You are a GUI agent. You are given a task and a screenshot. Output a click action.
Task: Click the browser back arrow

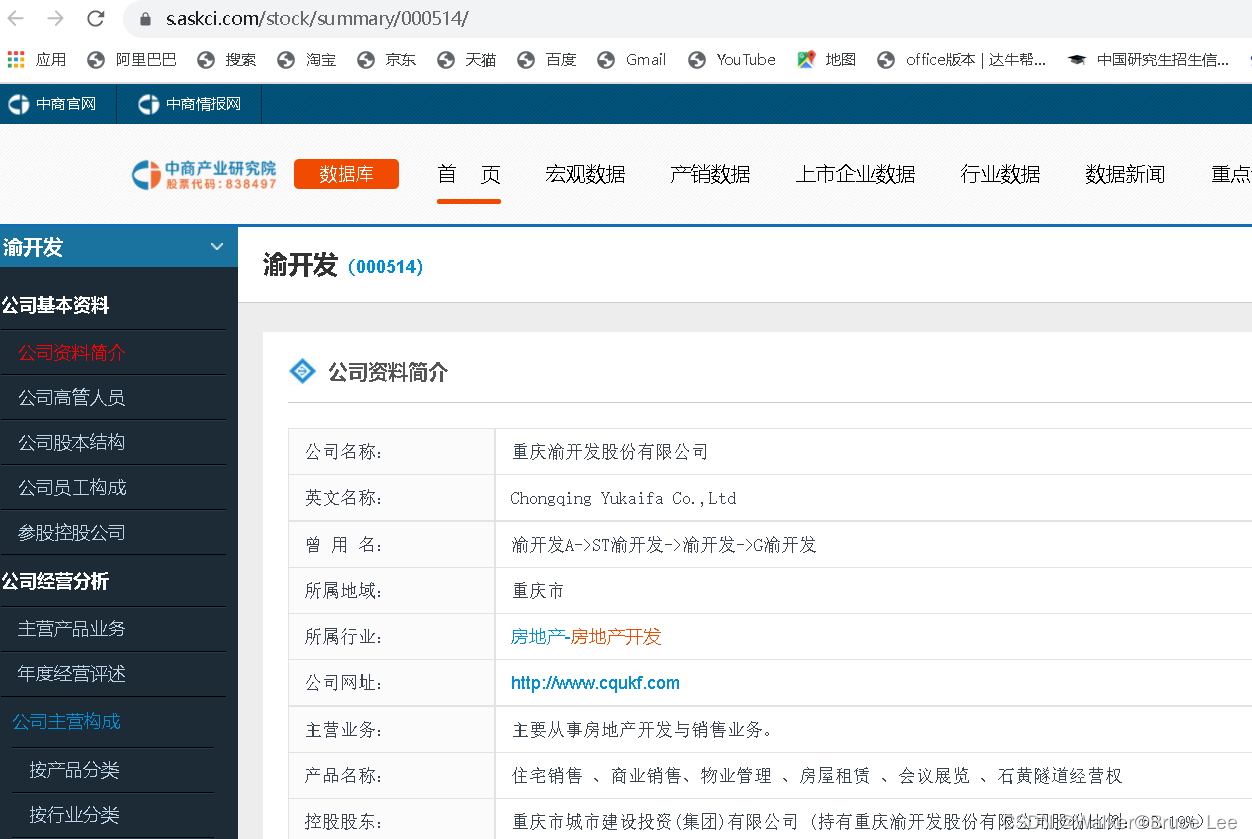tap(16, 18)
